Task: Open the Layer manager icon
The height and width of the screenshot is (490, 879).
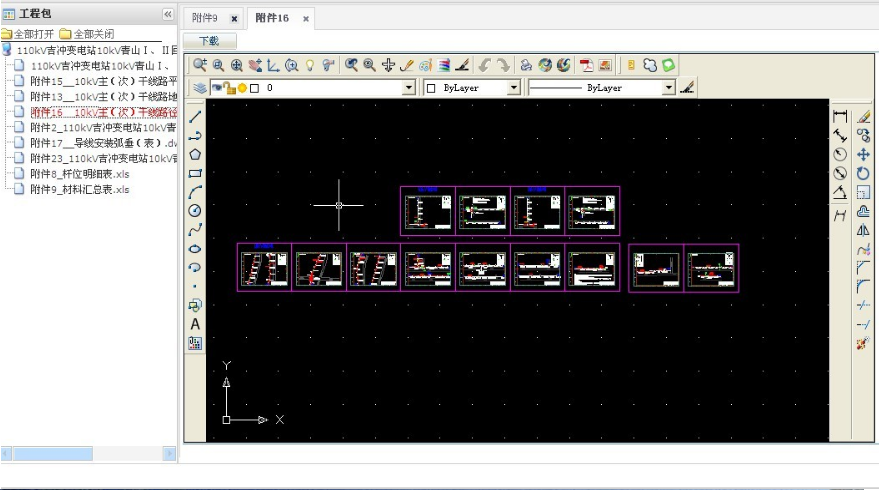Action: pyautogui.click(x=199, y=88)
